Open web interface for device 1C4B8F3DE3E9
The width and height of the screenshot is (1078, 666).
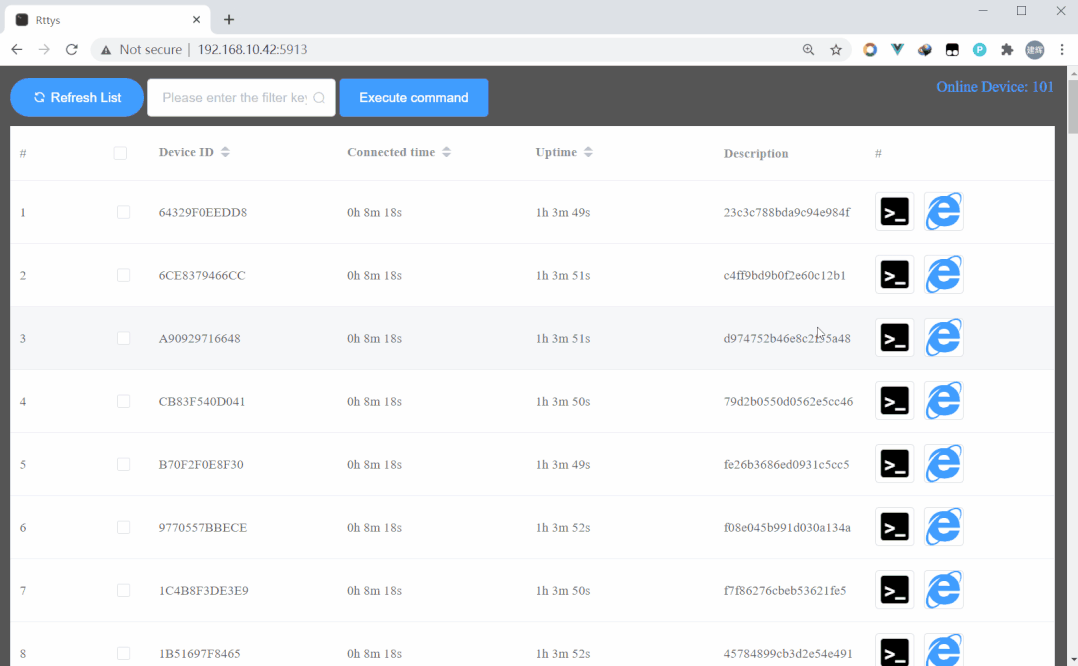[x=943, y=589]
